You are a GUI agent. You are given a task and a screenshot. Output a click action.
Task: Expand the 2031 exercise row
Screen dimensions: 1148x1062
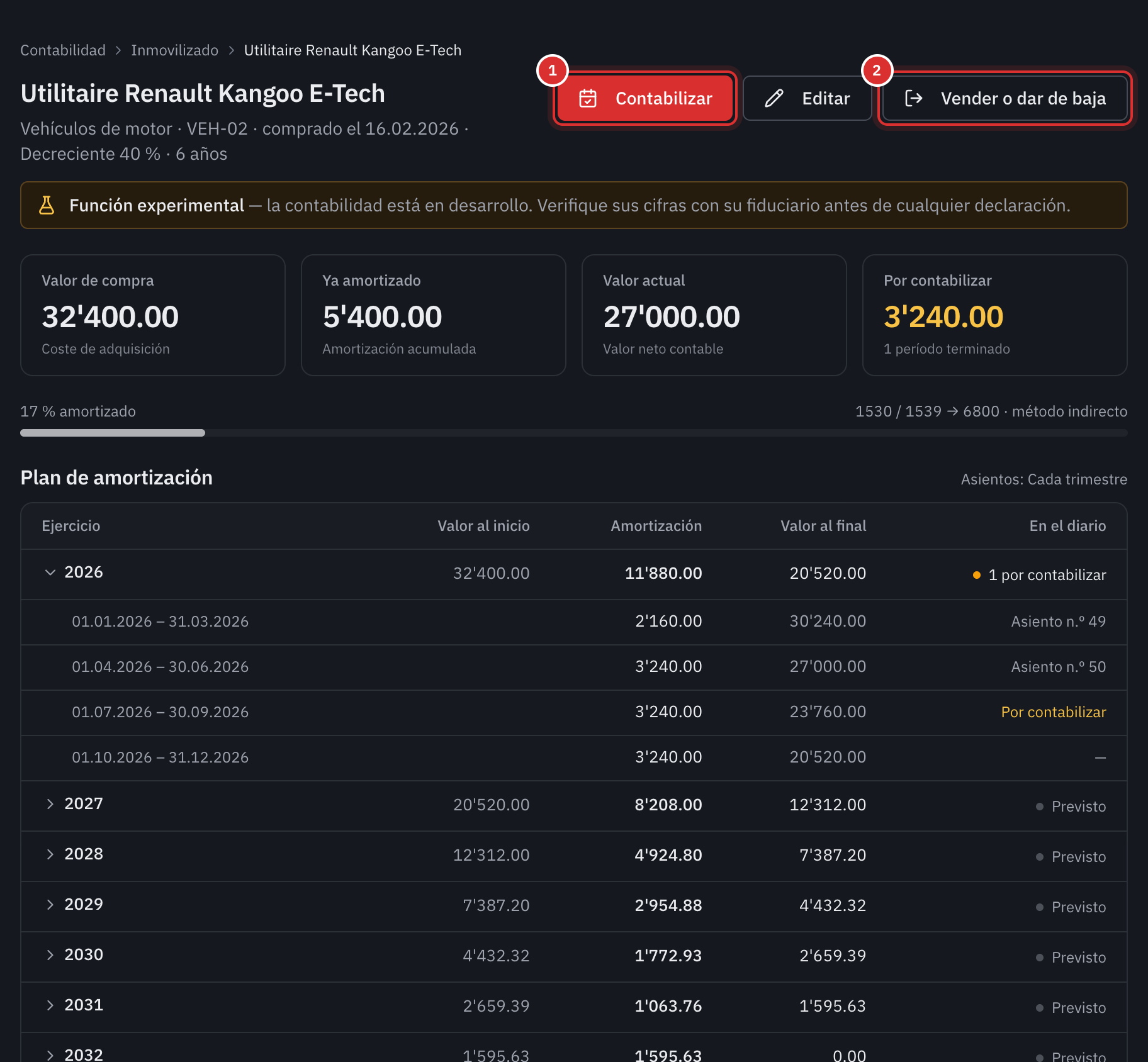coord(50,1005)
